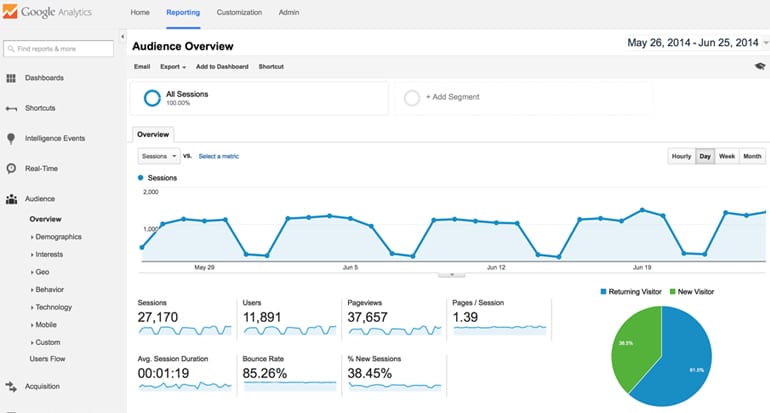The height and width of the screenshot is (413, 770).
Task: Click the Shortcuts arrow icon in sidebar
Action: [x=11, y=108]
